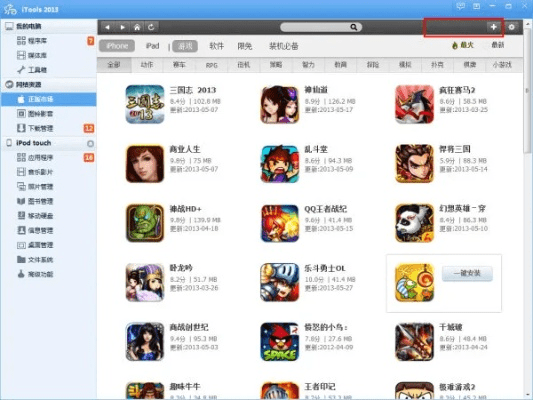Screen dimensions: 533x400
Task: Click the badge 12 next to 下载管理
Action: point(89,128)
